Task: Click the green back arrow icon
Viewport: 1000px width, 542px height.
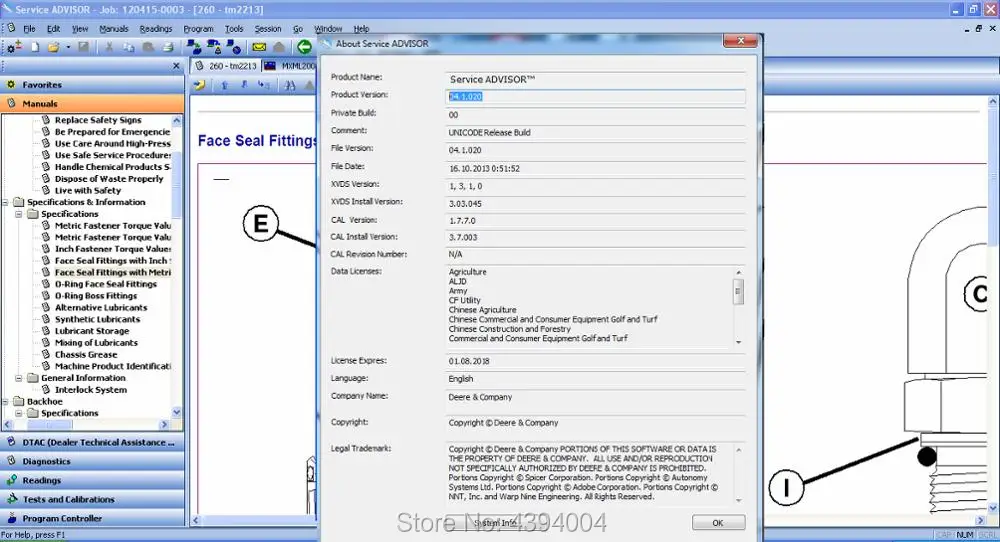Action: tap(304, 47)
